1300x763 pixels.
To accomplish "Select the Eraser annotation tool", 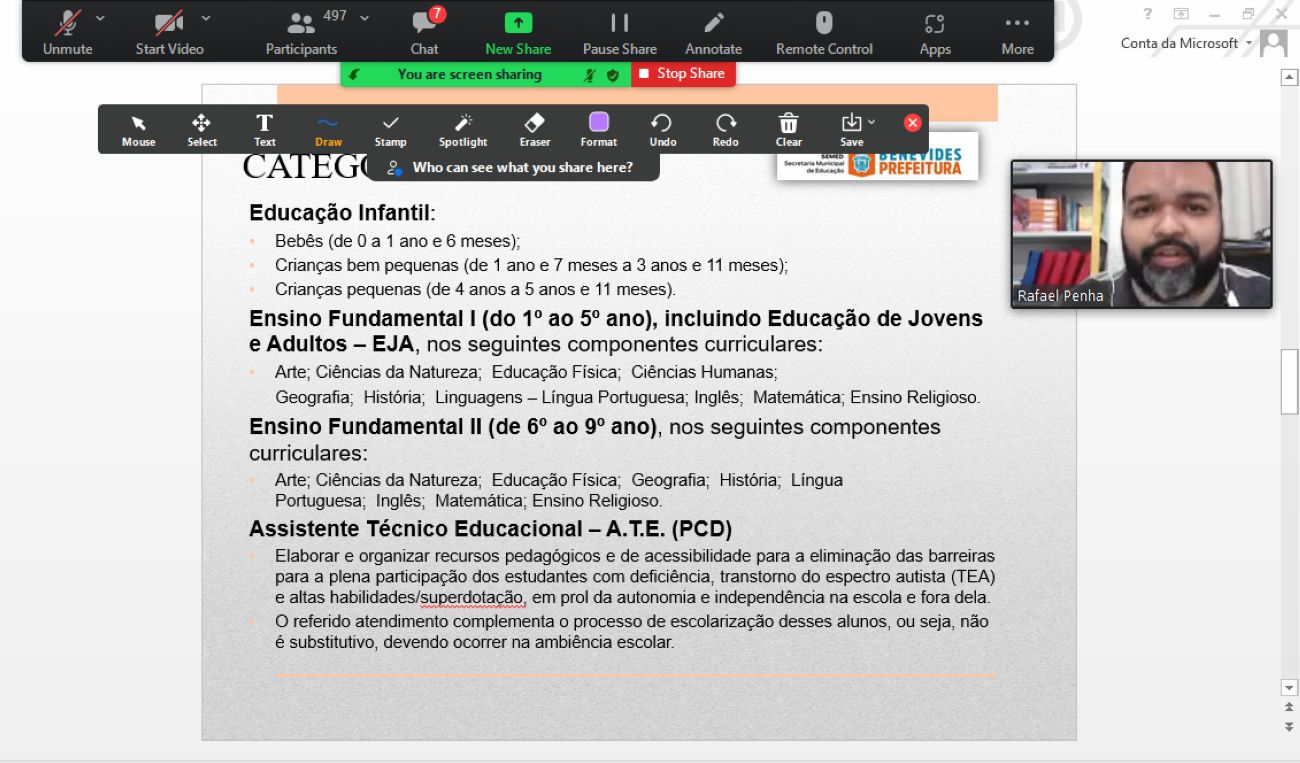I will coord(534,128).
